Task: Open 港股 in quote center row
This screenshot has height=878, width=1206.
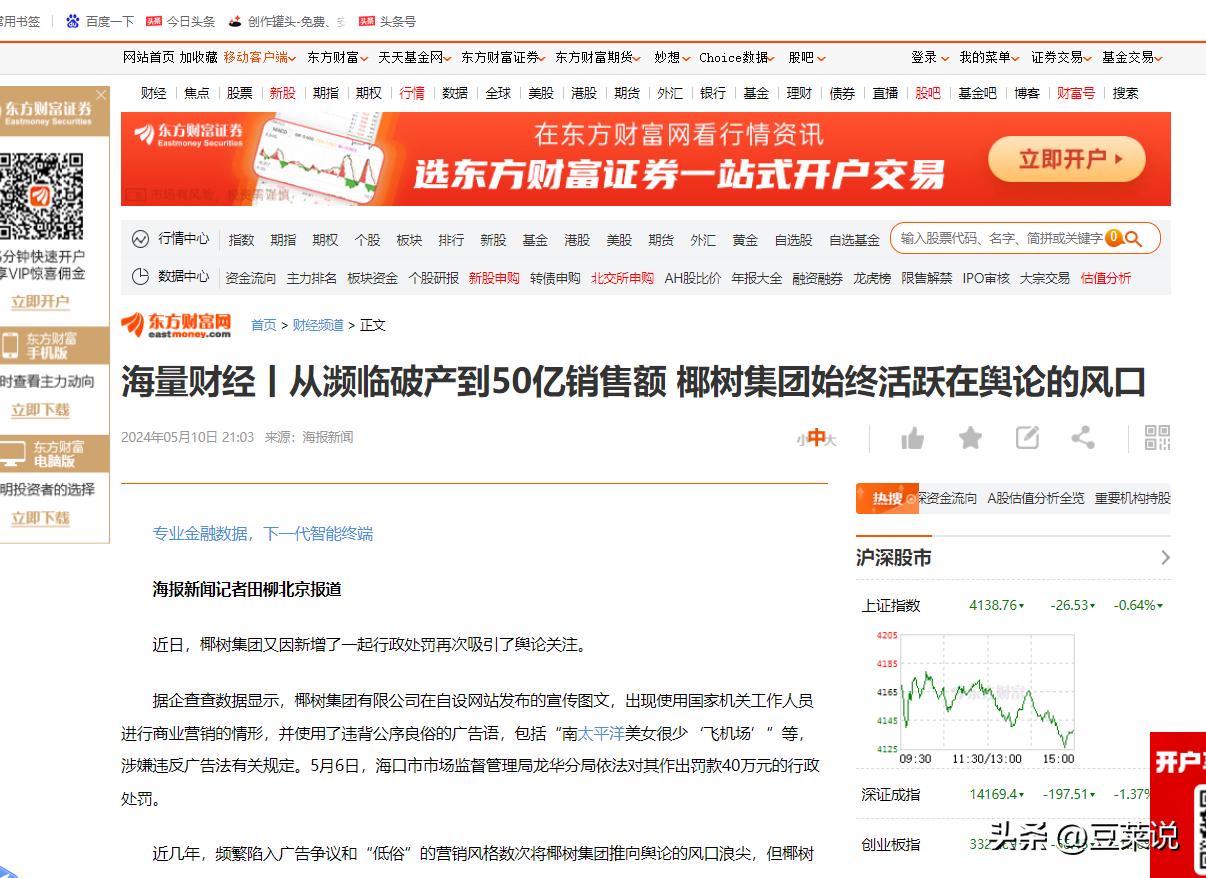Action: click(577, 240)
